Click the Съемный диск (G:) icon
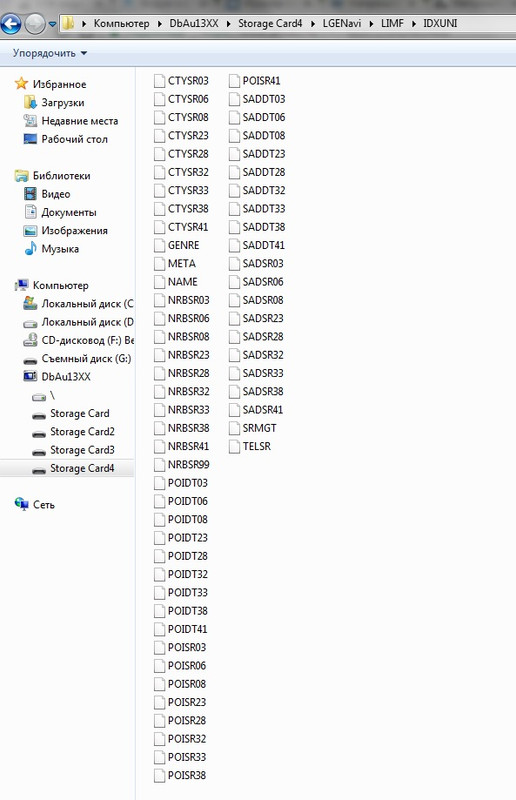This screenshot has width=516, height=800. point(30,360)
